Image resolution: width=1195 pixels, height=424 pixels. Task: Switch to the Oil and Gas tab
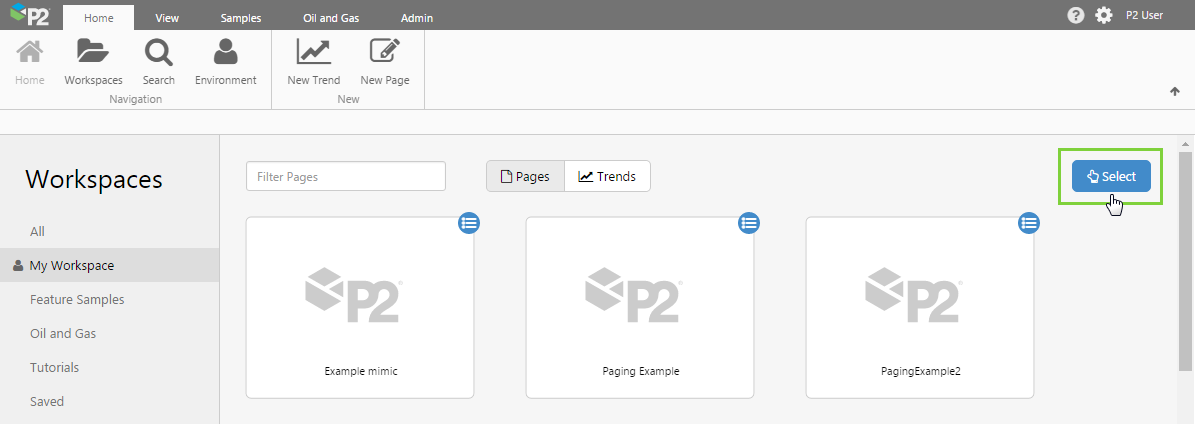click(331, 18)
